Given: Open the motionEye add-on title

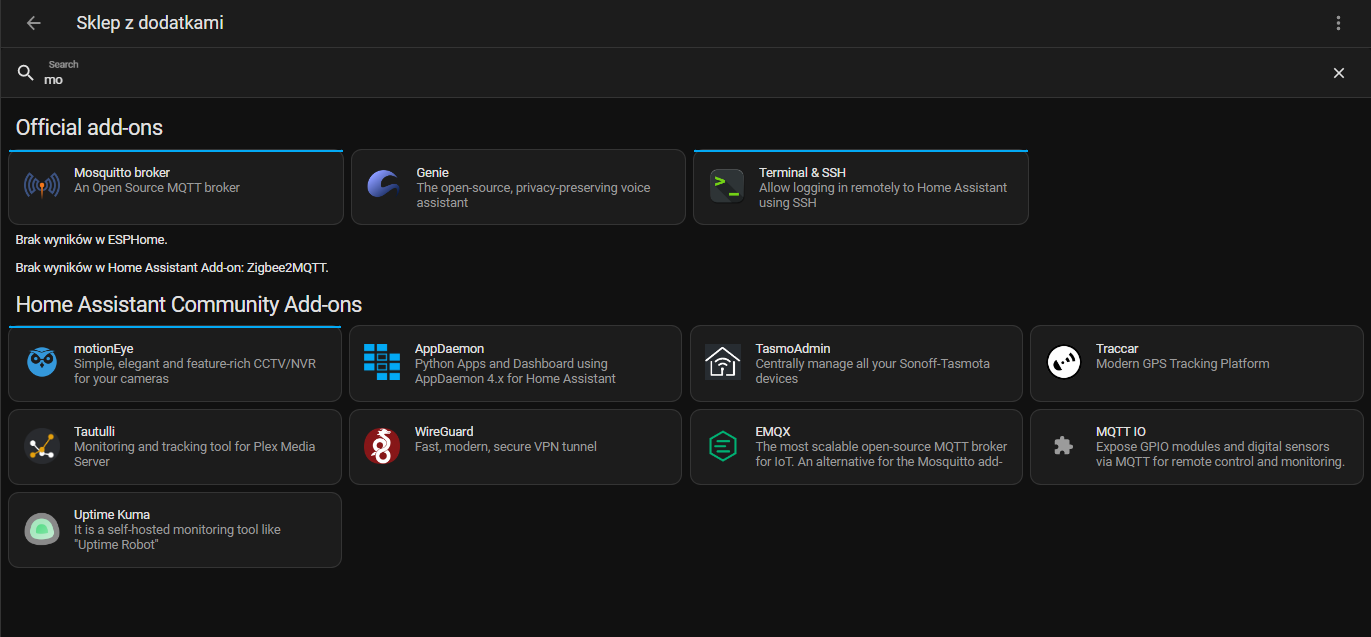Looking at the screenshot, I should 104,349.
